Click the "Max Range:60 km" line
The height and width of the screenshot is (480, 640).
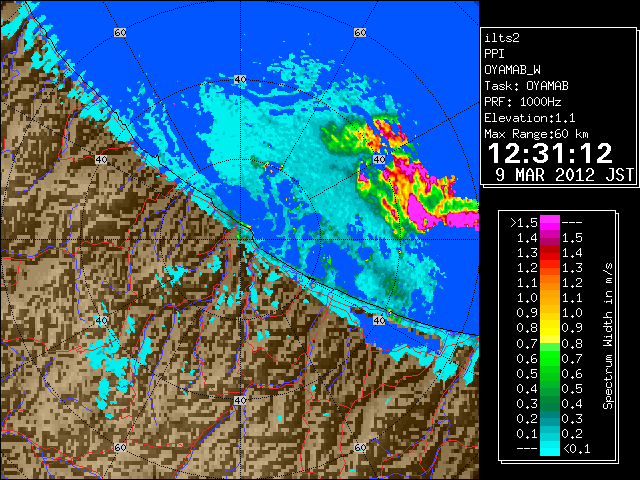[x=536, y=134]
